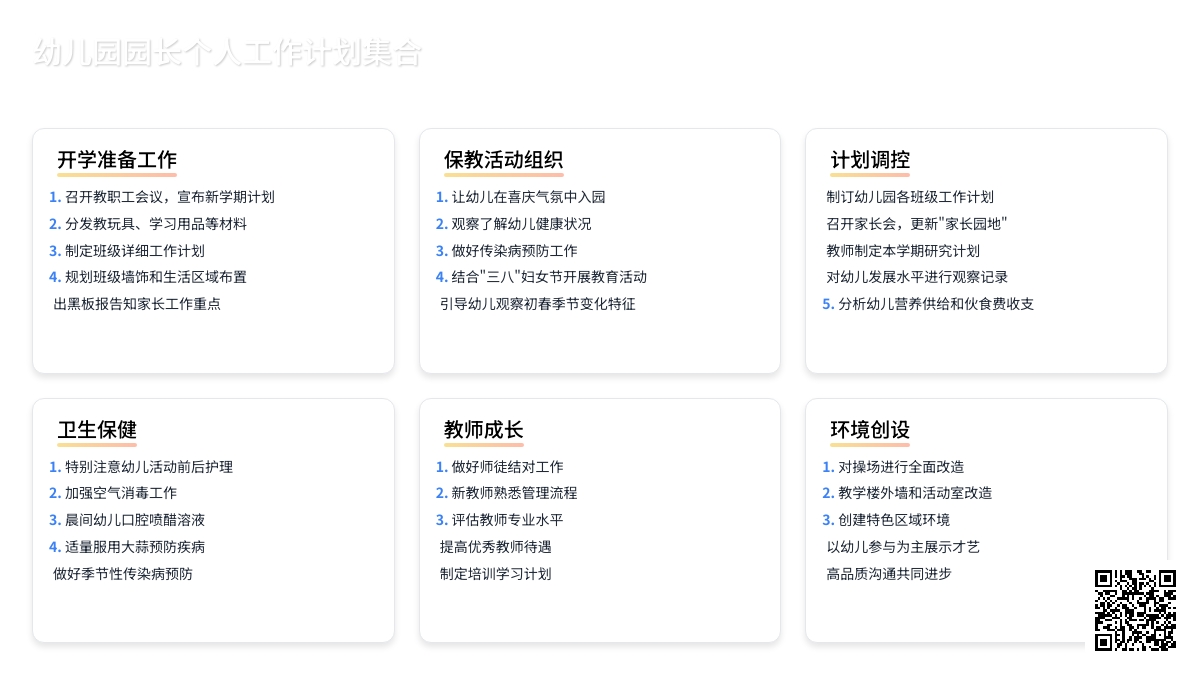This screenshot has height=675, width=1200.
Task: Select line 教学楼外墙和活动室改造
Action: (915, 493)
